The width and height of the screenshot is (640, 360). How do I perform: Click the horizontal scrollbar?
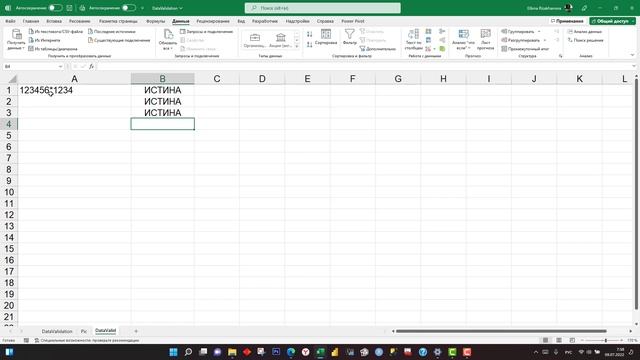501,331
